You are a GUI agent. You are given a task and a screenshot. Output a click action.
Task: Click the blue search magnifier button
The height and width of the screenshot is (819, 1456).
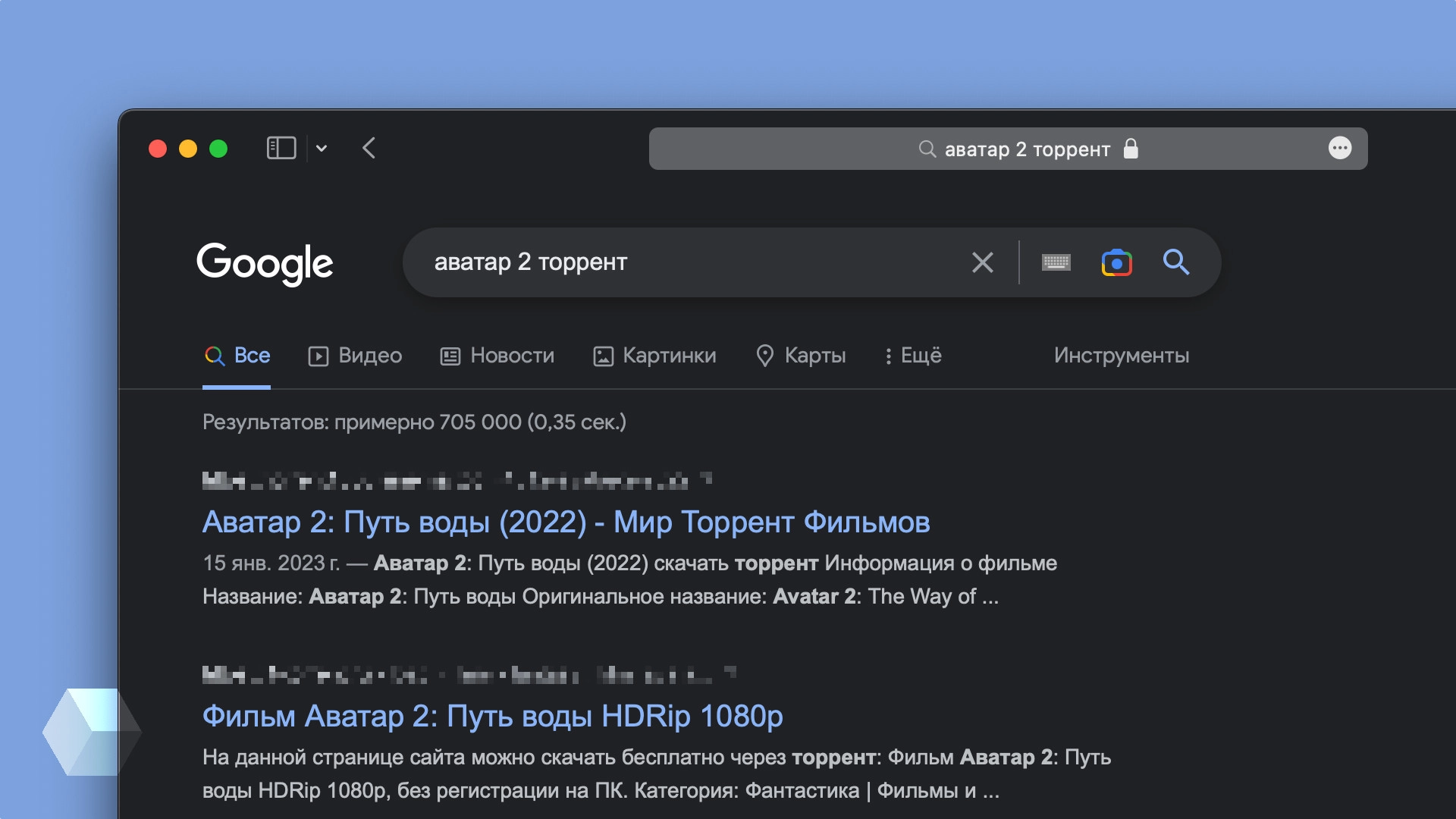click(x=1176, y=262)
